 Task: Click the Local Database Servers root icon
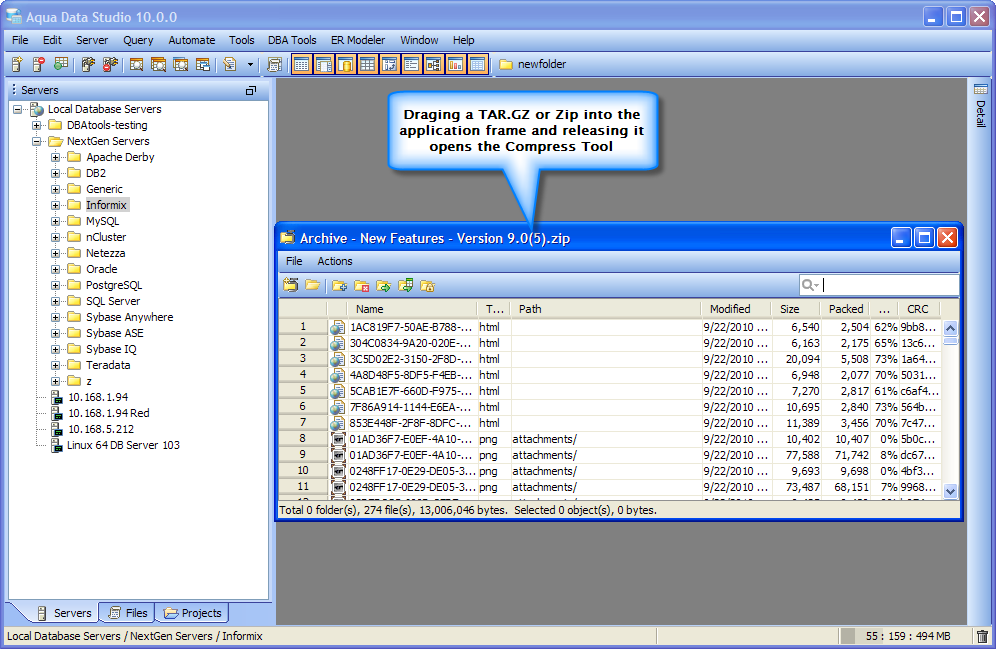click(37, 109)
